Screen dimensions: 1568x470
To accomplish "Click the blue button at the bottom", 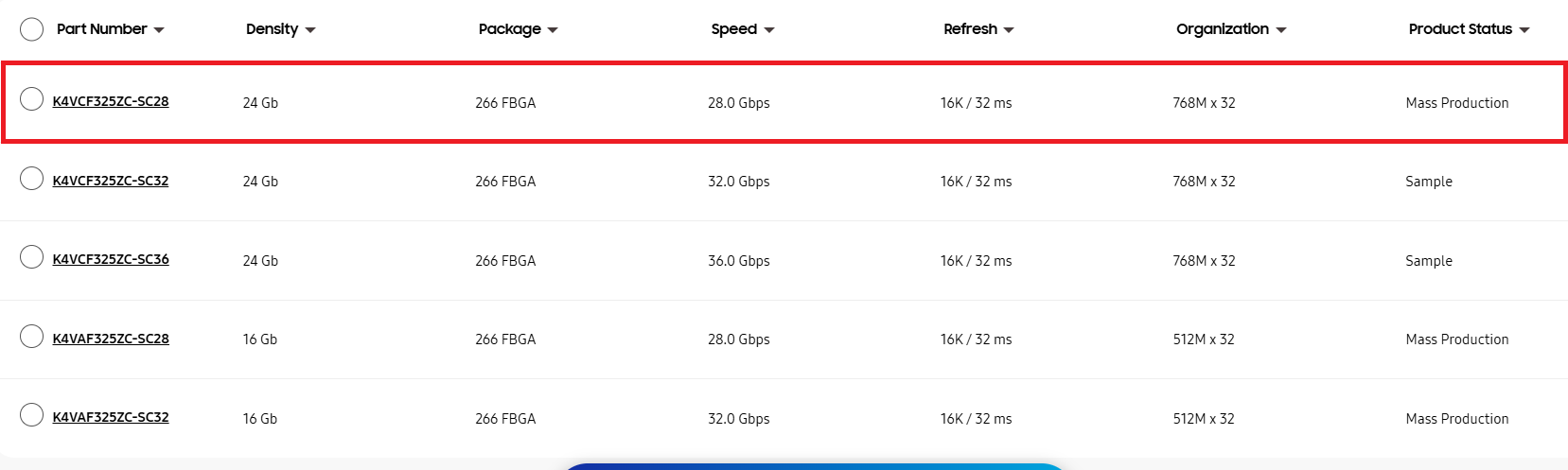I will pyautogui.click(x=814, y=466).
